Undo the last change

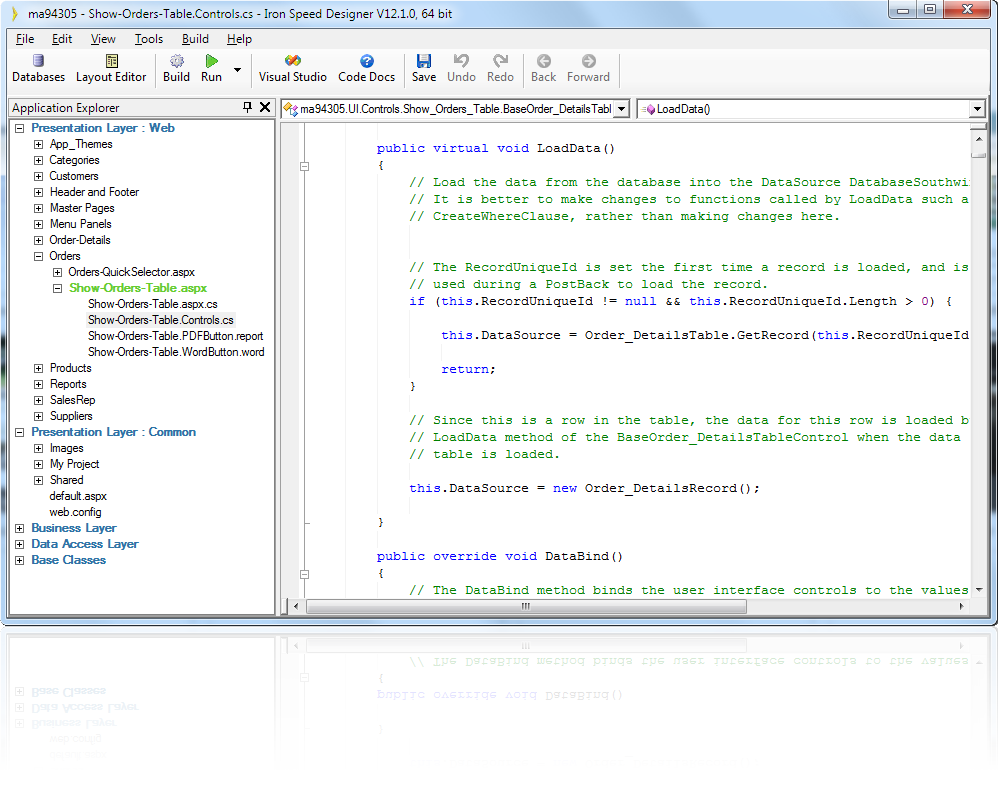[462, 70]
